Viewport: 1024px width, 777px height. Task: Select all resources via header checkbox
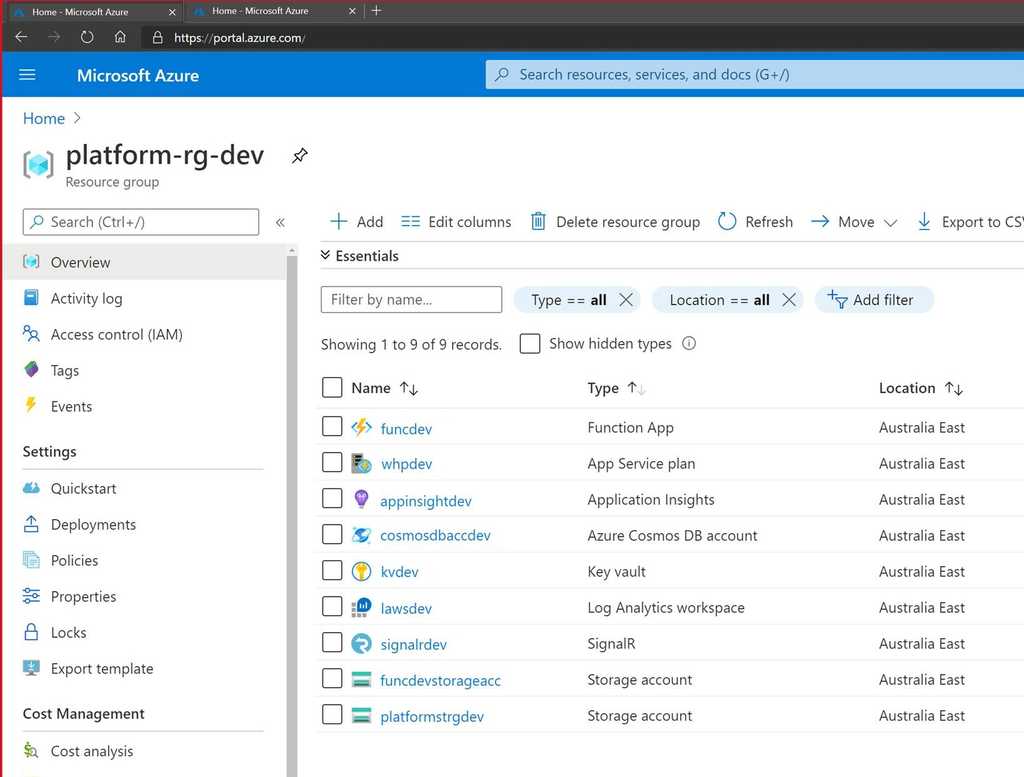pos(332,387)
